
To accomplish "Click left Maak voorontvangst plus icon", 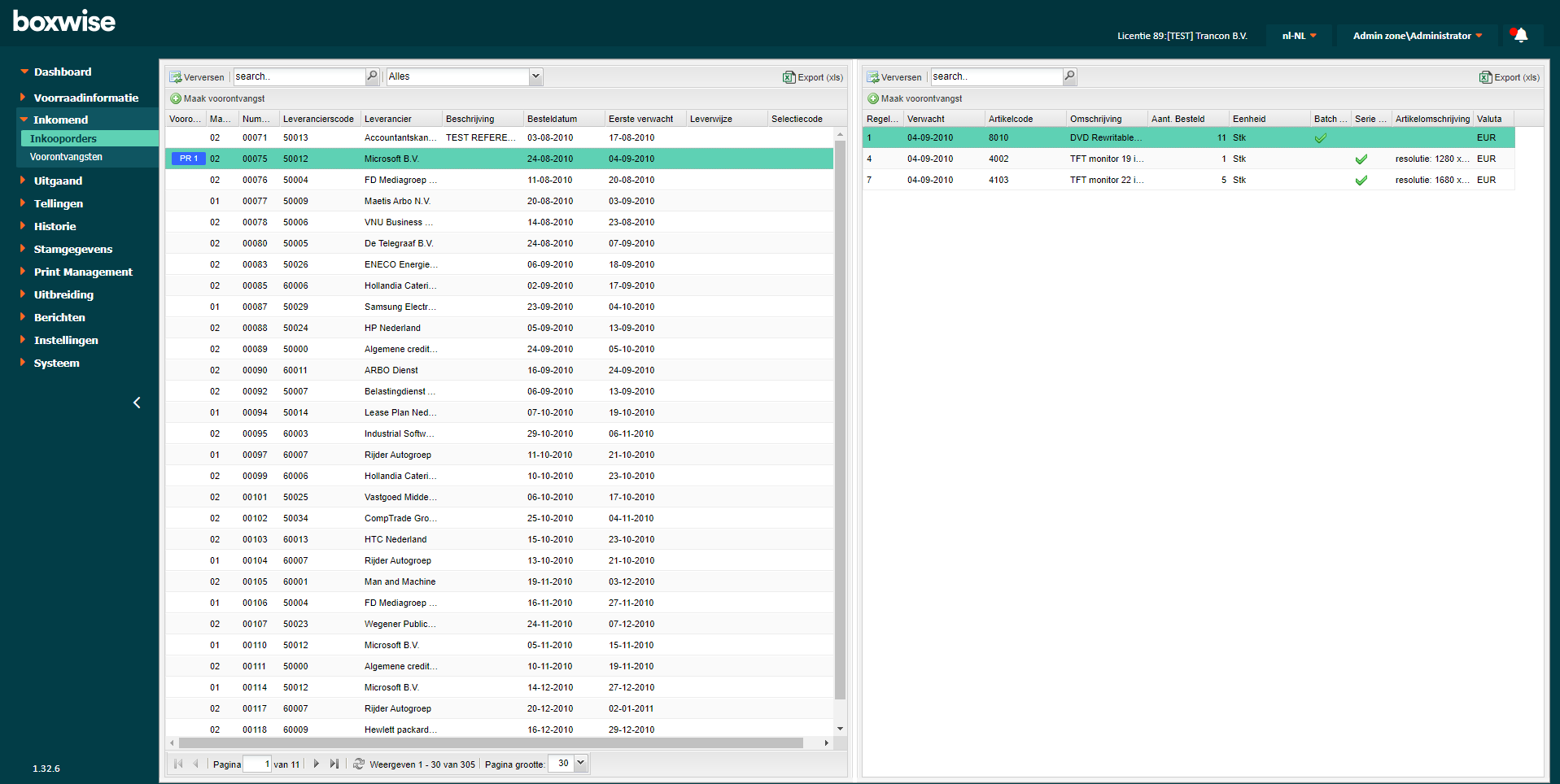I will pyautogui.click(x=176, y=98).
